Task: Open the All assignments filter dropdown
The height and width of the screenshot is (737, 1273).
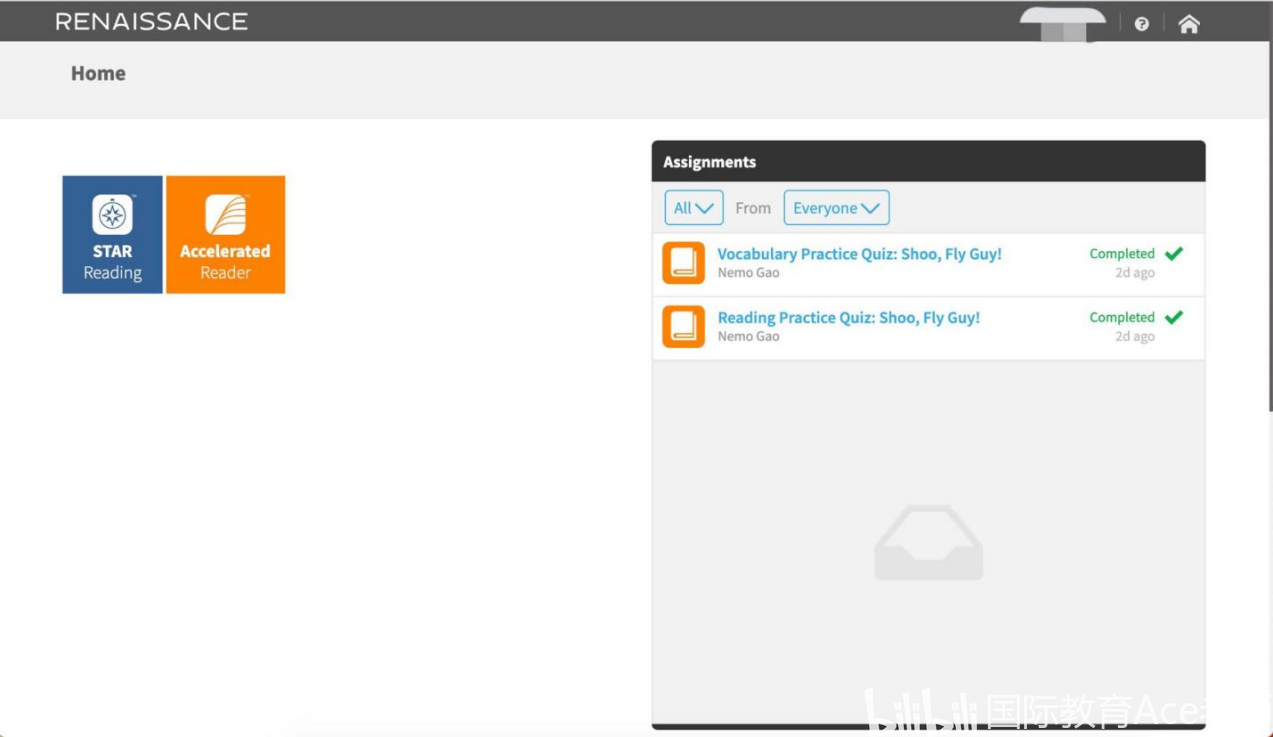Action: (x=694, y=208)
